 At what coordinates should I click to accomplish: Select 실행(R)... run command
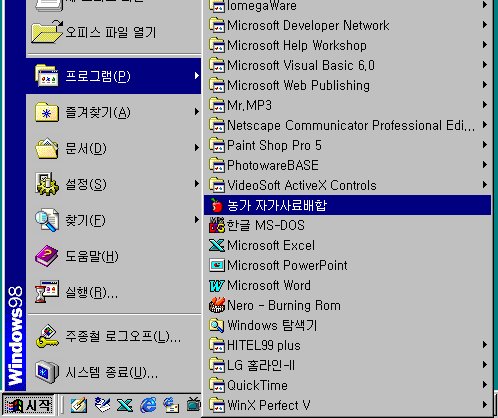point(114,292)
